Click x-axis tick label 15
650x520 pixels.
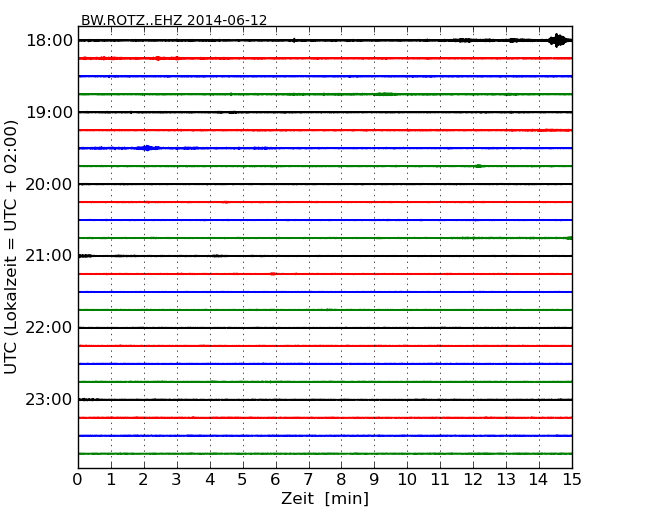pos(572,480)
